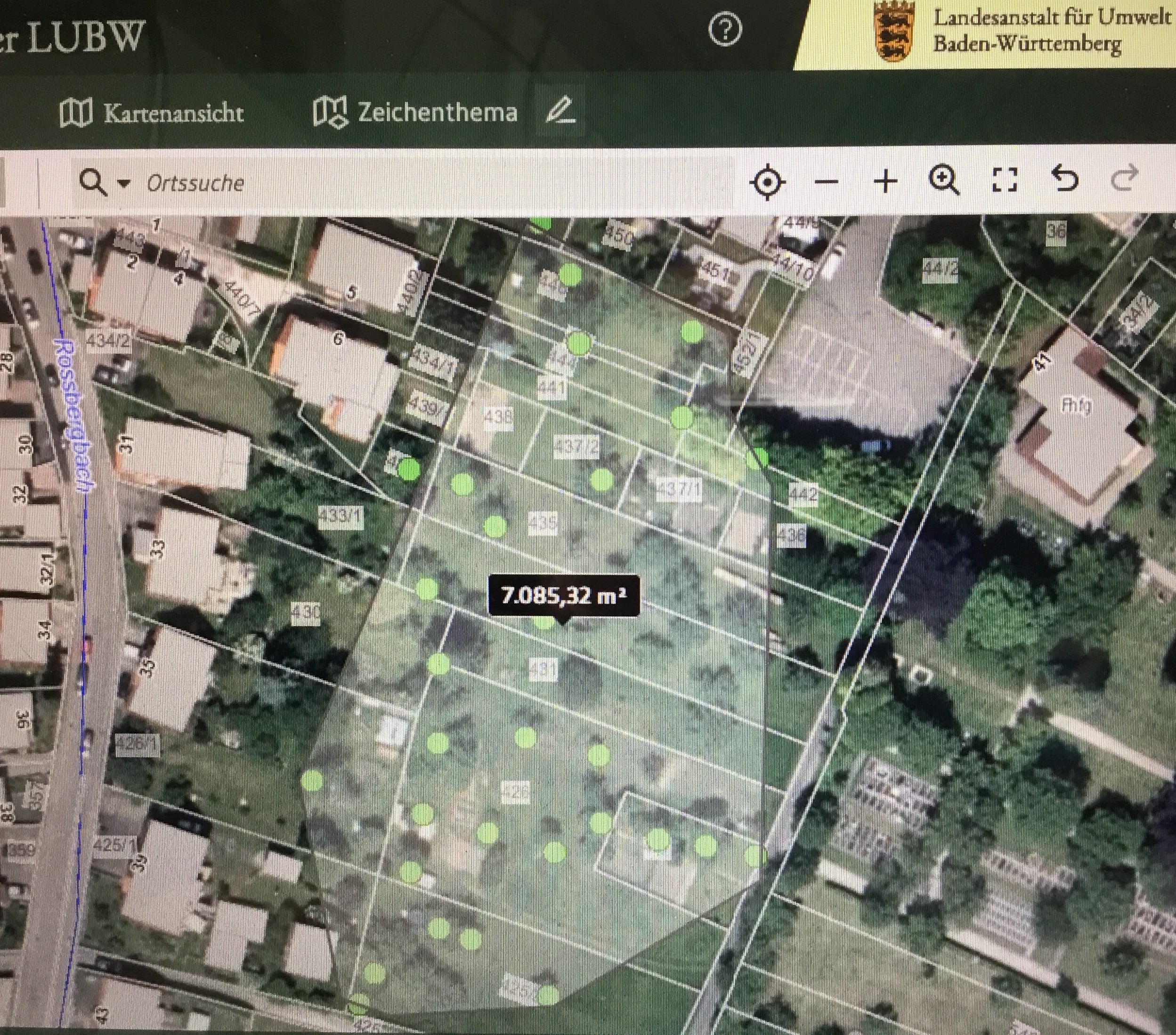Open the Zeichenthema menu
Screen dimensions: 1176x1035
pos(415,112)
